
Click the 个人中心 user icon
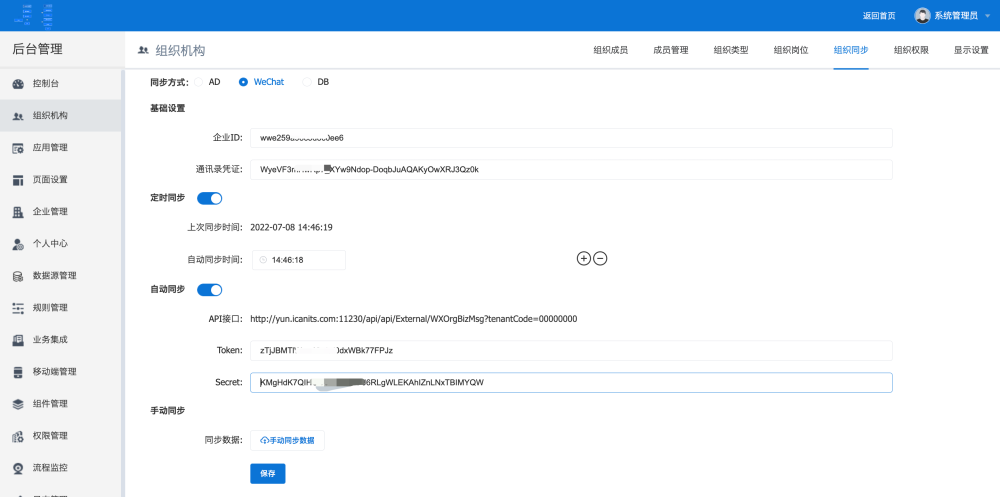coord(18,244)
